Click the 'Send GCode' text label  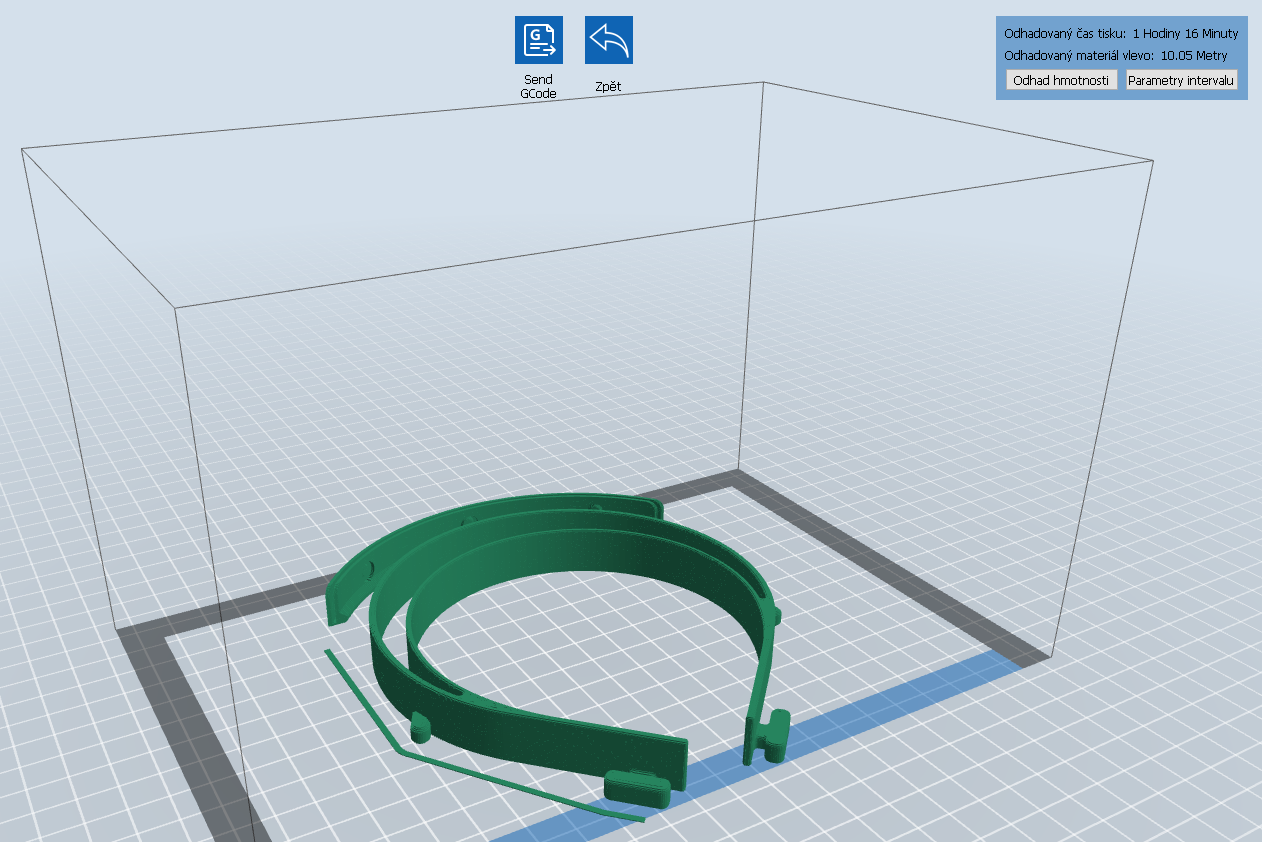(538, 86)
